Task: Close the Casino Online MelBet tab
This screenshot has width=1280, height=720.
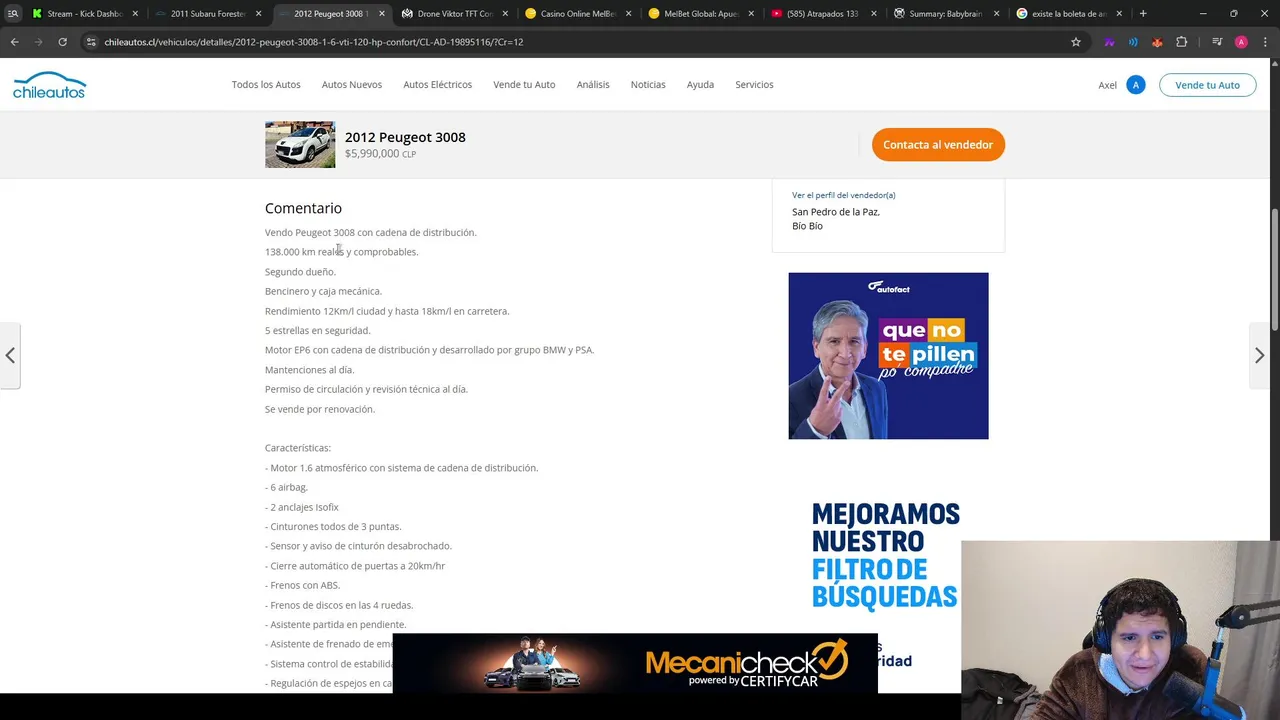Action: (x=627, y=14)
